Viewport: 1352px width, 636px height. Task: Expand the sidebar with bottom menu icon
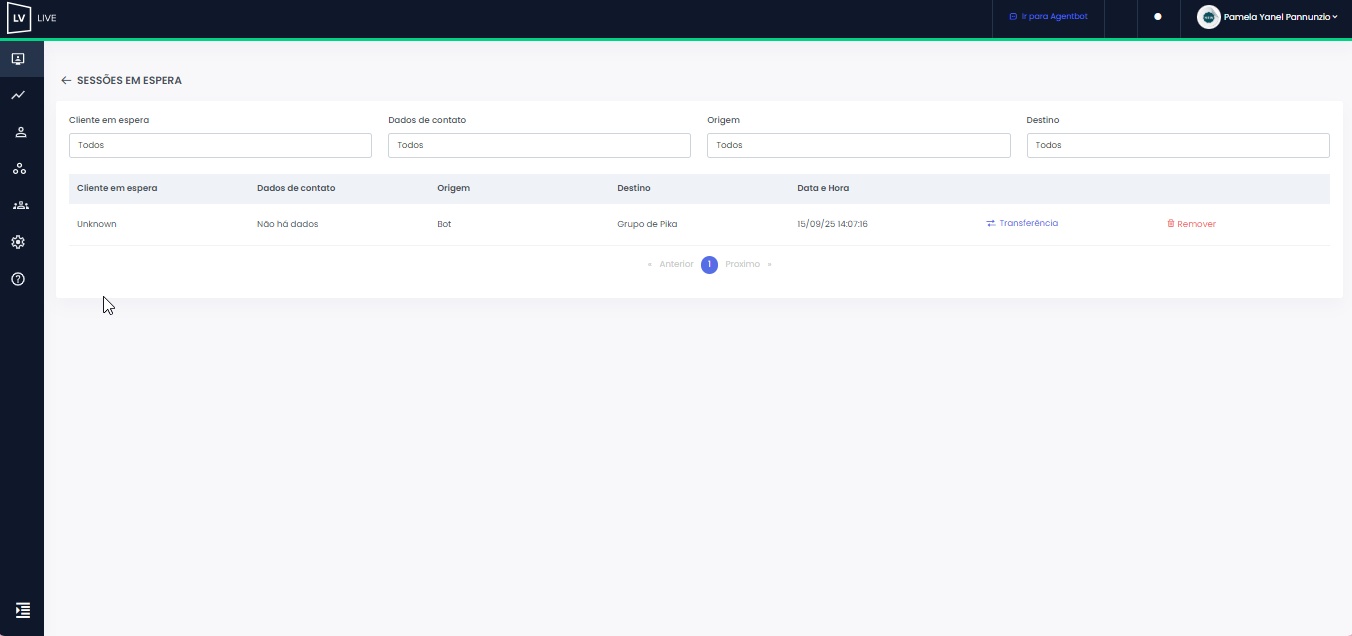[23, 610]
